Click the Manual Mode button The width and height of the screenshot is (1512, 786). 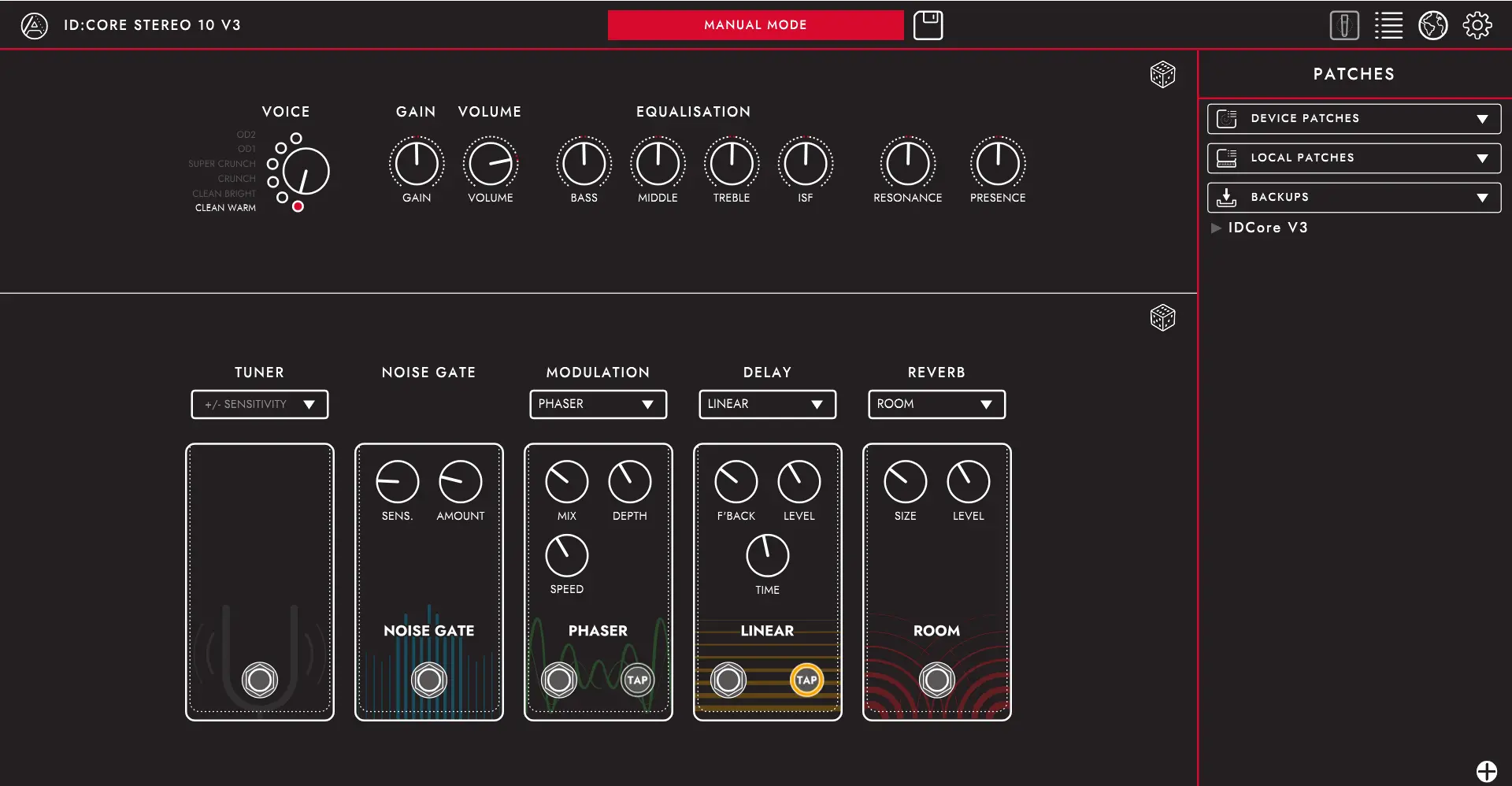(x=755, y=25)
